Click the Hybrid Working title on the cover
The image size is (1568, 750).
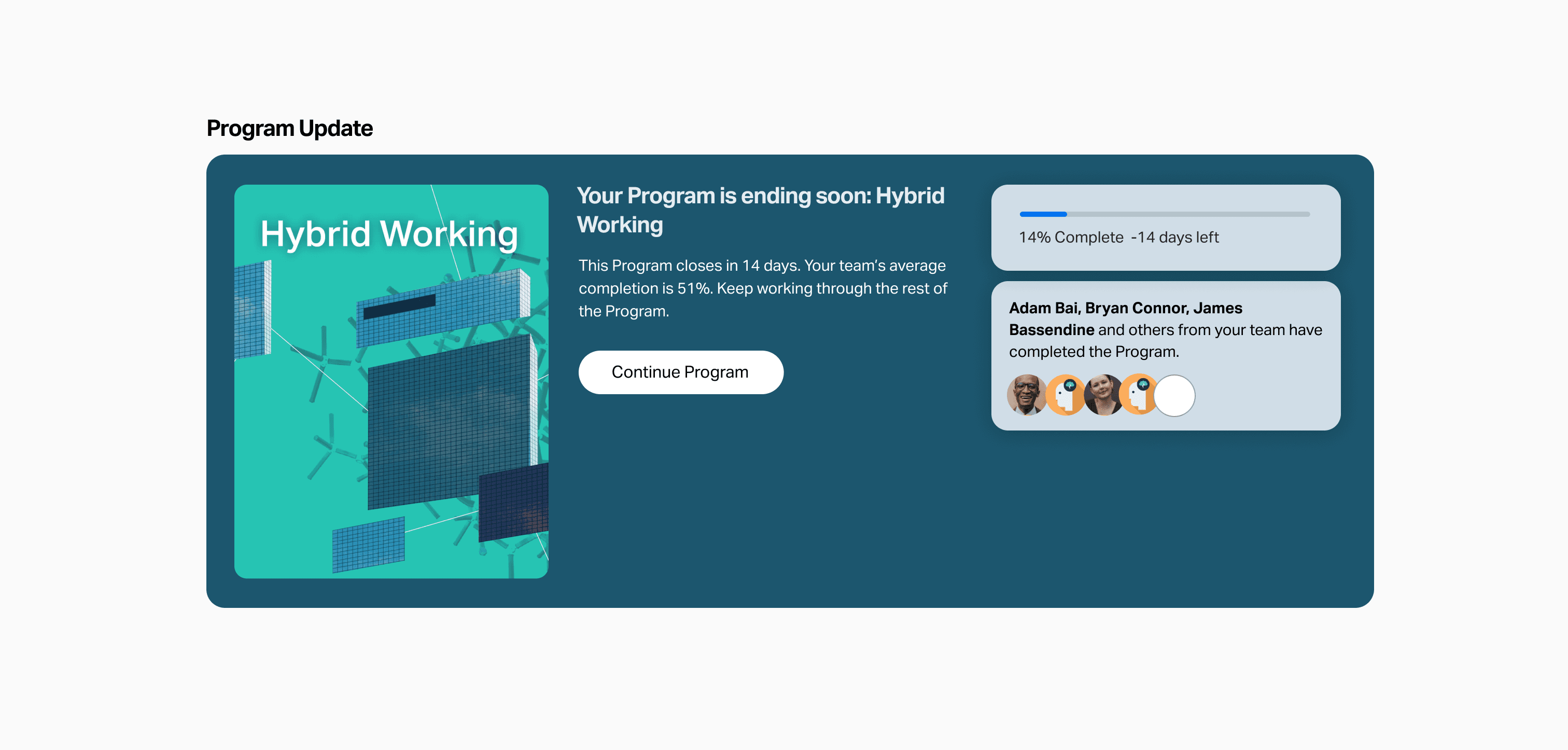pyautogui.click(x=388, y=234)
